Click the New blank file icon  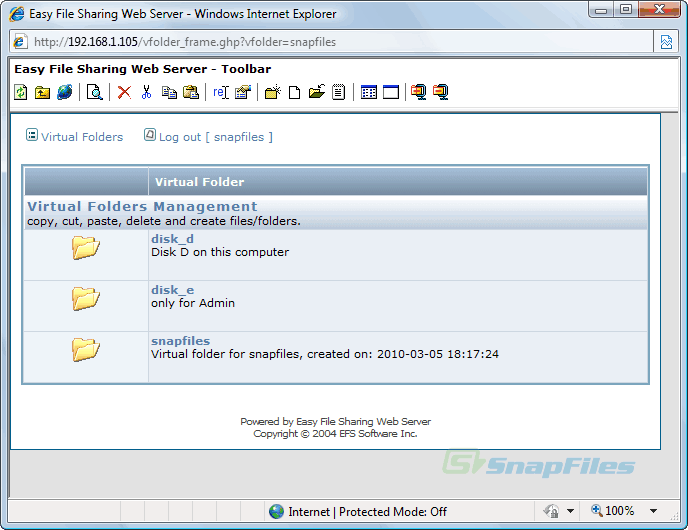point(294,92)
